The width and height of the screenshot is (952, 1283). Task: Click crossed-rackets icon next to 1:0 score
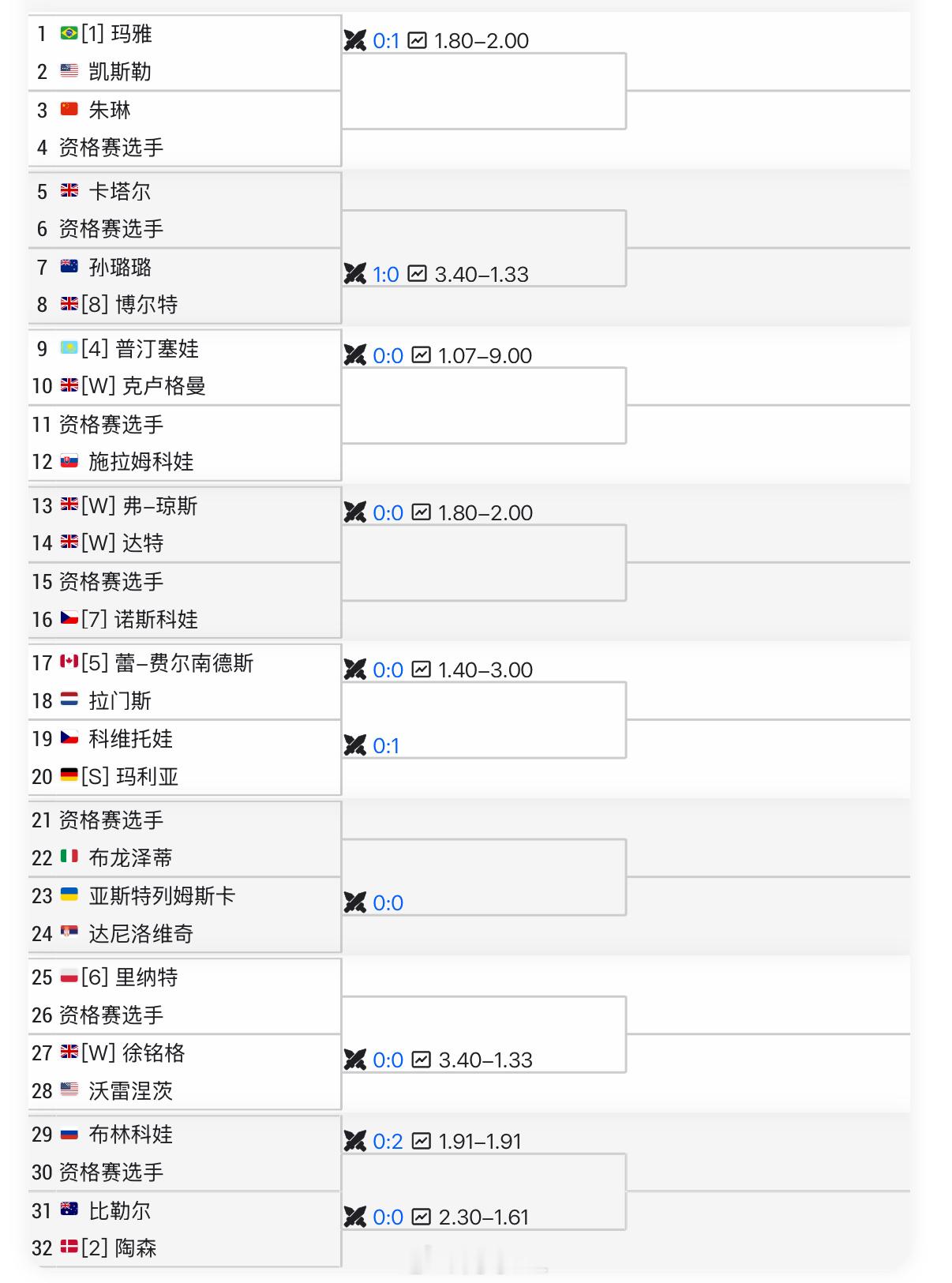[355, 274]
